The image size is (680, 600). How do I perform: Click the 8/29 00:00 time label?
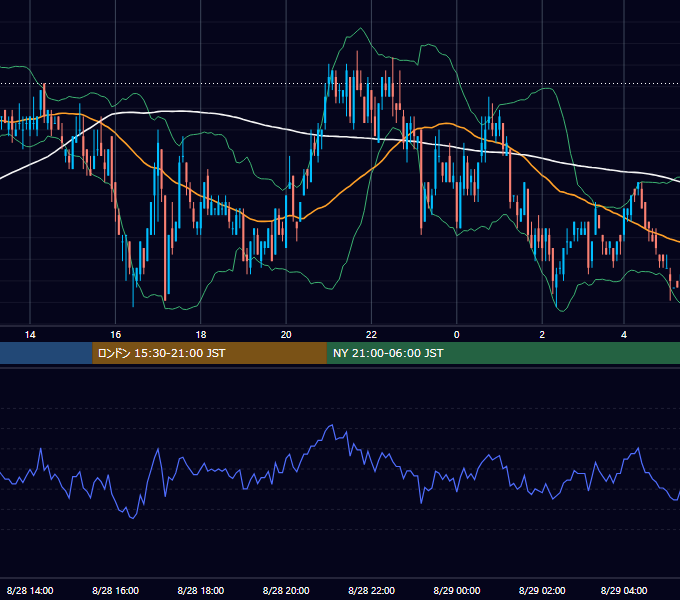457,590
